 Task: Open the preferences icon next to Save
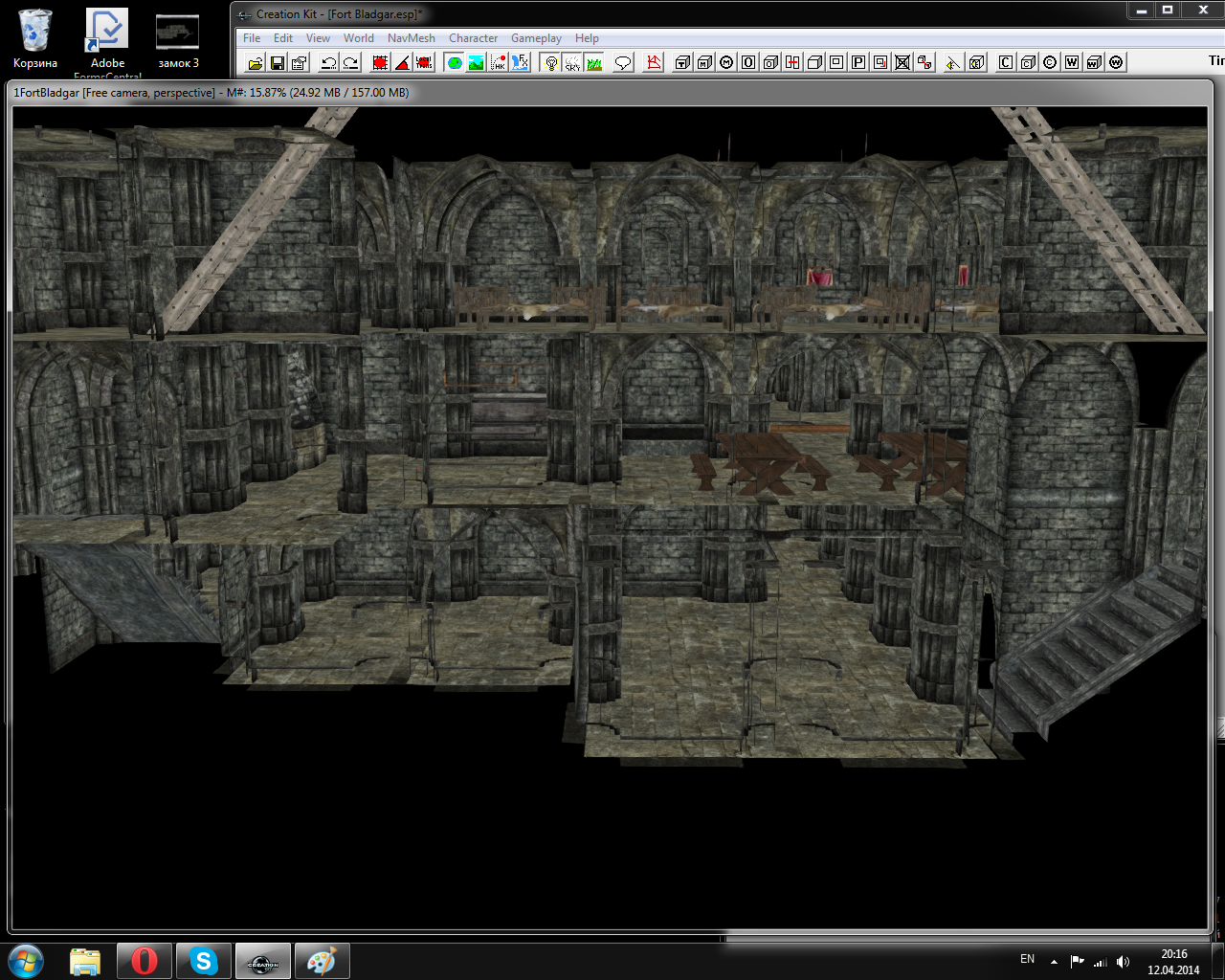tap(299, 62)
